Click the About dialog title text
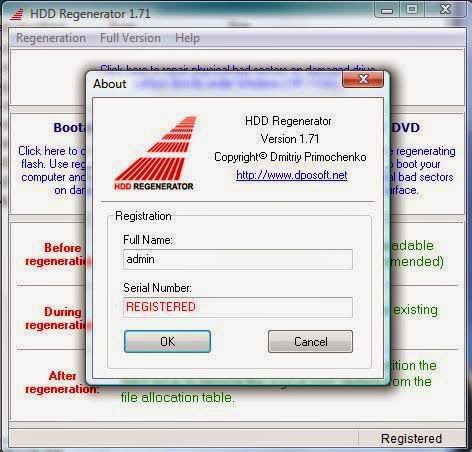This screenshot has height=452, width=472. [110, 84]
